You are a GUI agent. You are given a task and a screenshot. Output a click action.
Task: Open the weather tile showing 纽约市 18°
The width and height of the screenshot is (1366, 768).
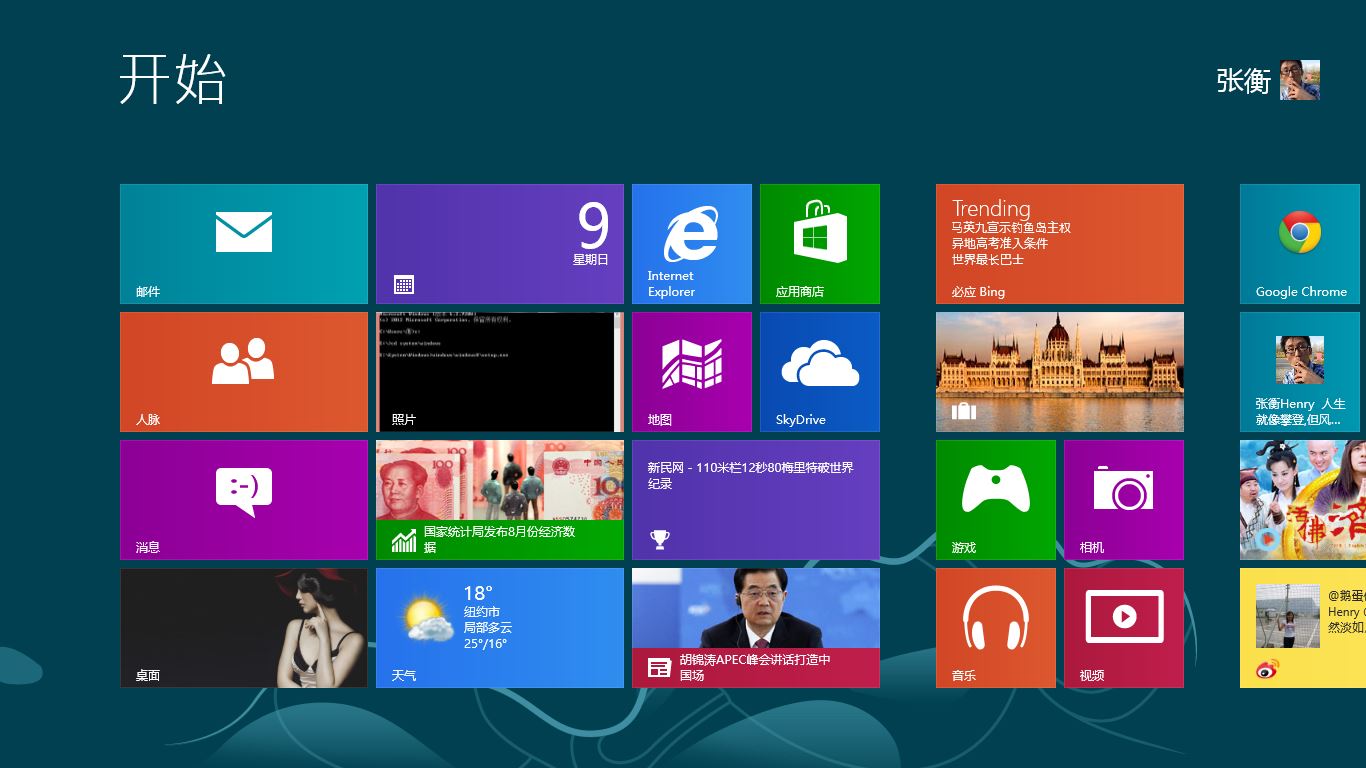click(x=499, y=627)
